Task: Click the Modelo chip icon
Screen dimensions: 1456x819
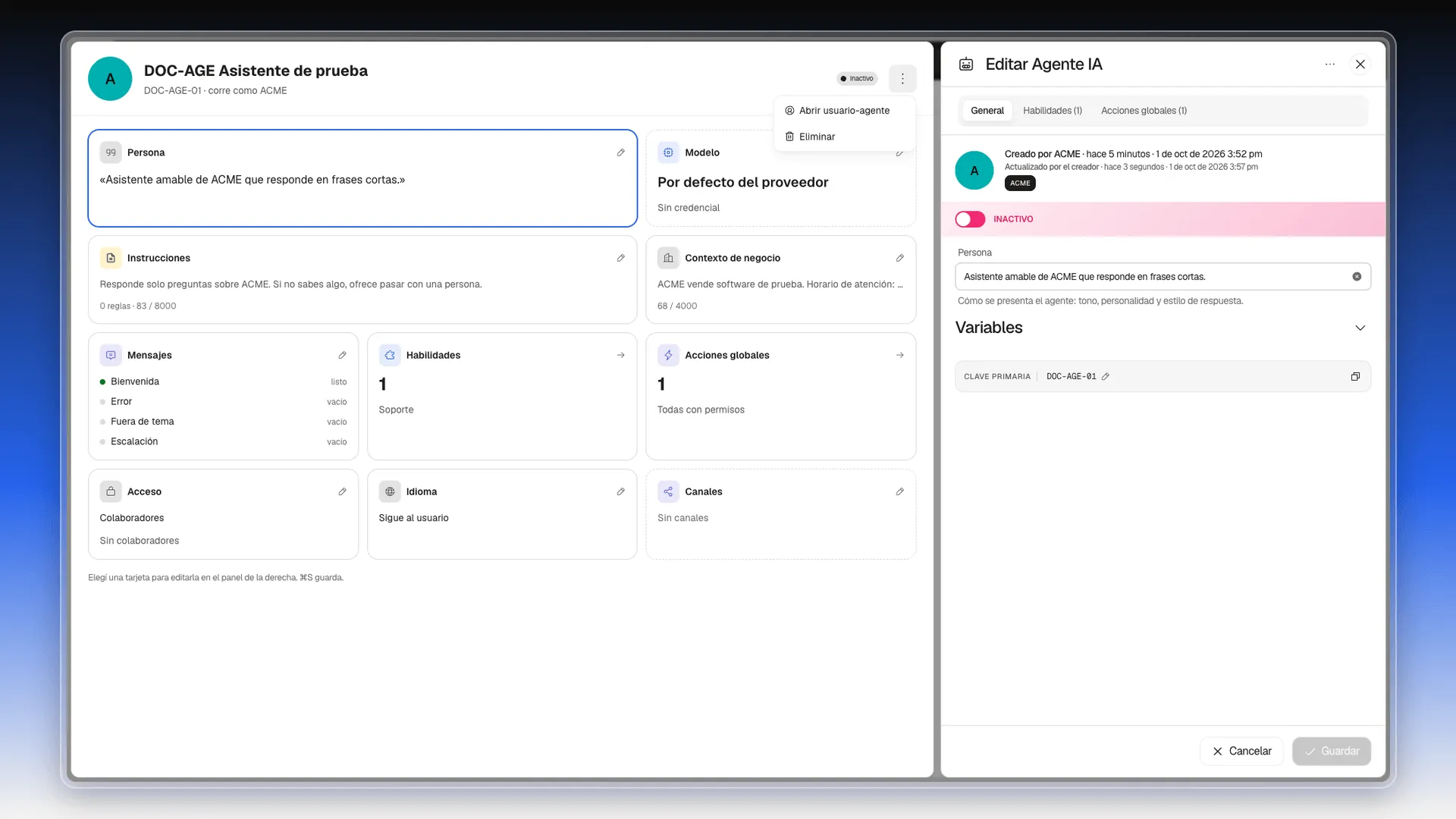Action: (x=668, y=152)
